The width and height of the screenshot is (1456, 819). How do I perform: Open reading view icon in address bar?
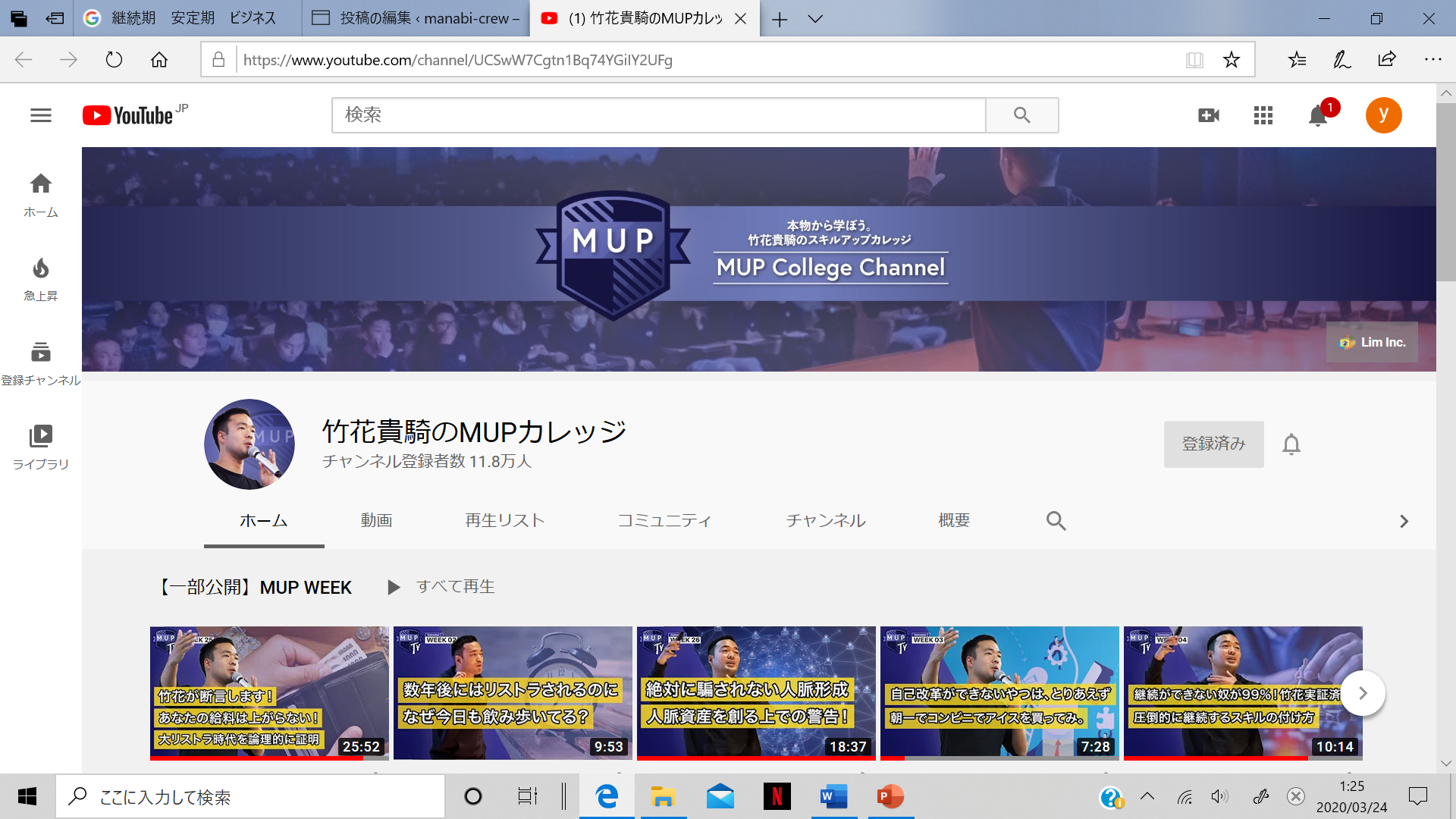(1194, 60)
